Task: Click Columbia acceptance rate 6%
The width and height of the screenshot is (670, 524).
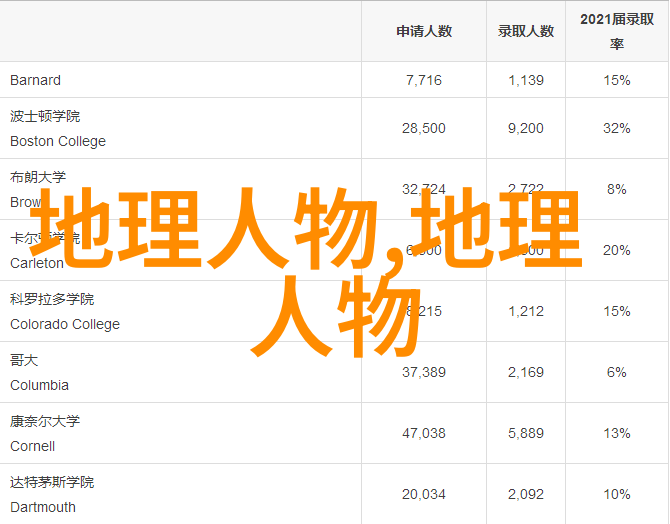Action: [617, 373]
